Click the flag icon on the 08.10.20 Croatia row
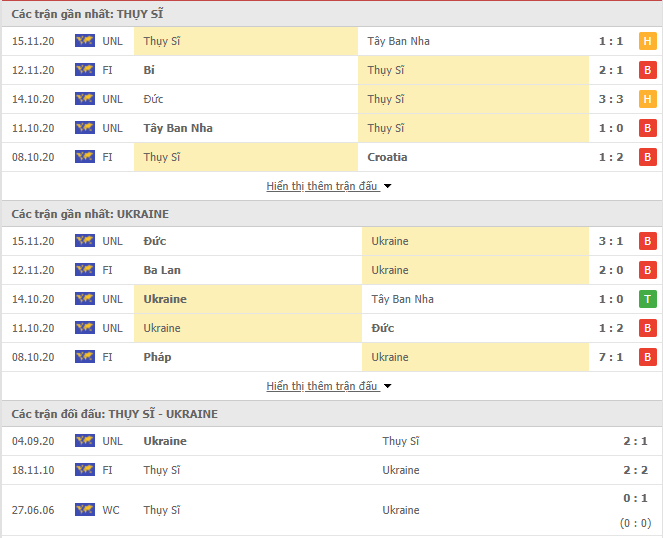 pyautogui.click(x=85, y=156)
